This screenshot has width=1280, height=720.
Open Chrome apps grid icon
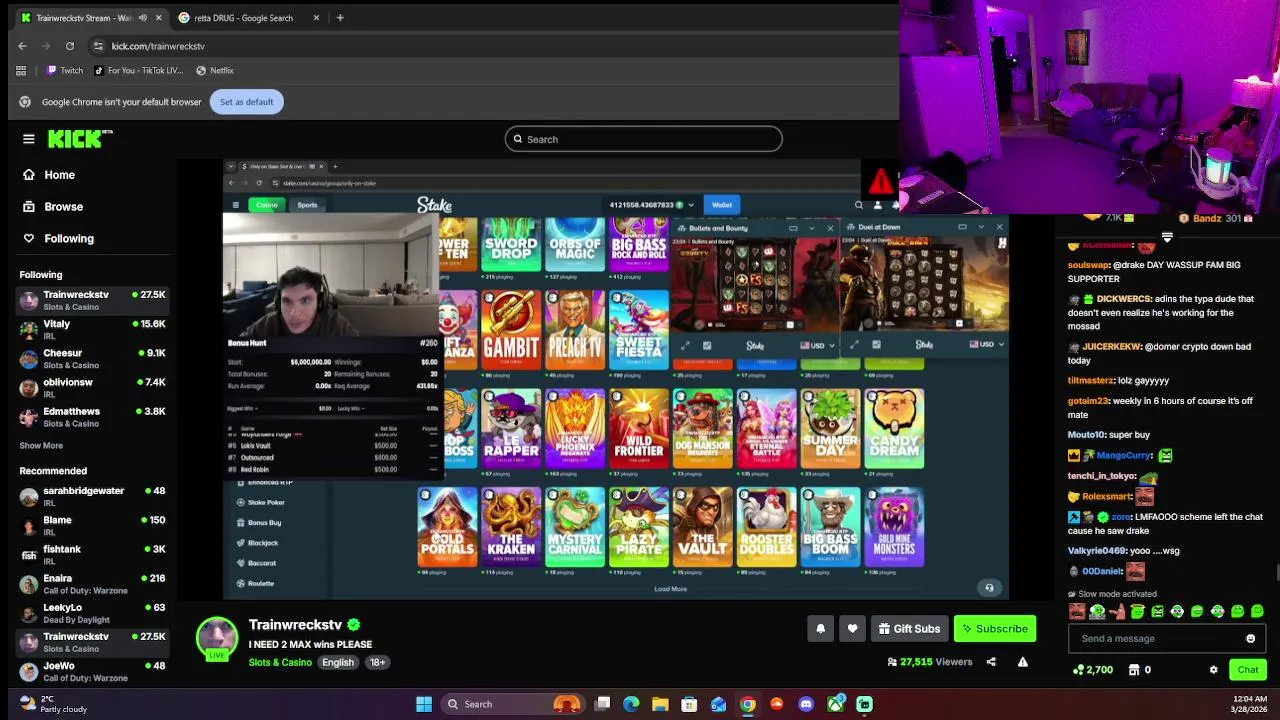coord(21,71)
